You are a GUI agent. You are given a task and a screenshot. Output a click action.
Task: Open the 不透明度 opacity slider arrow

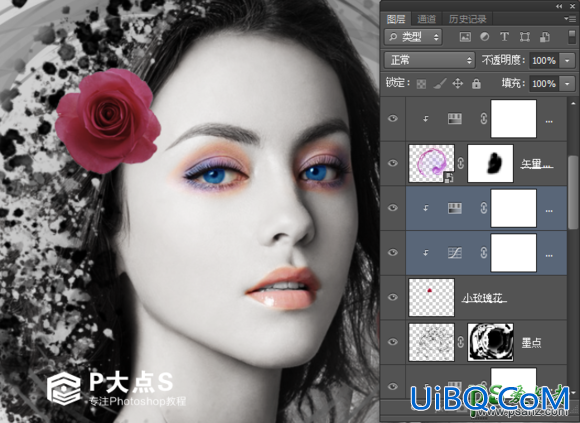(x=567, y=61)
